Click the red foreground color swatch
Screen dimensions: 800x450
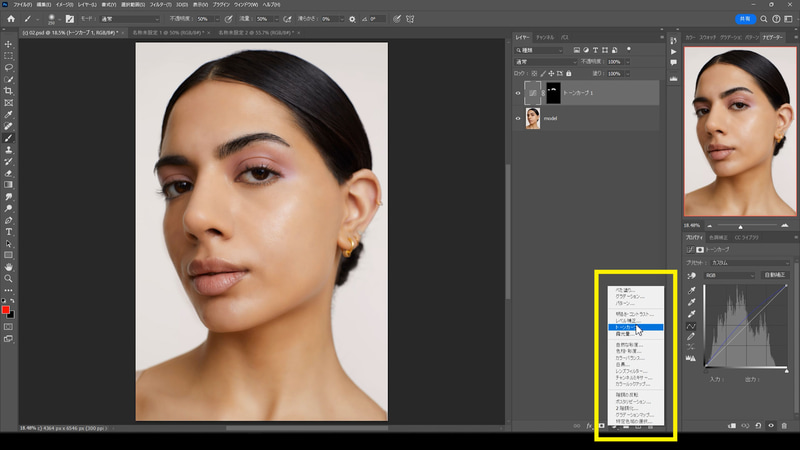[x=7, y=310]
